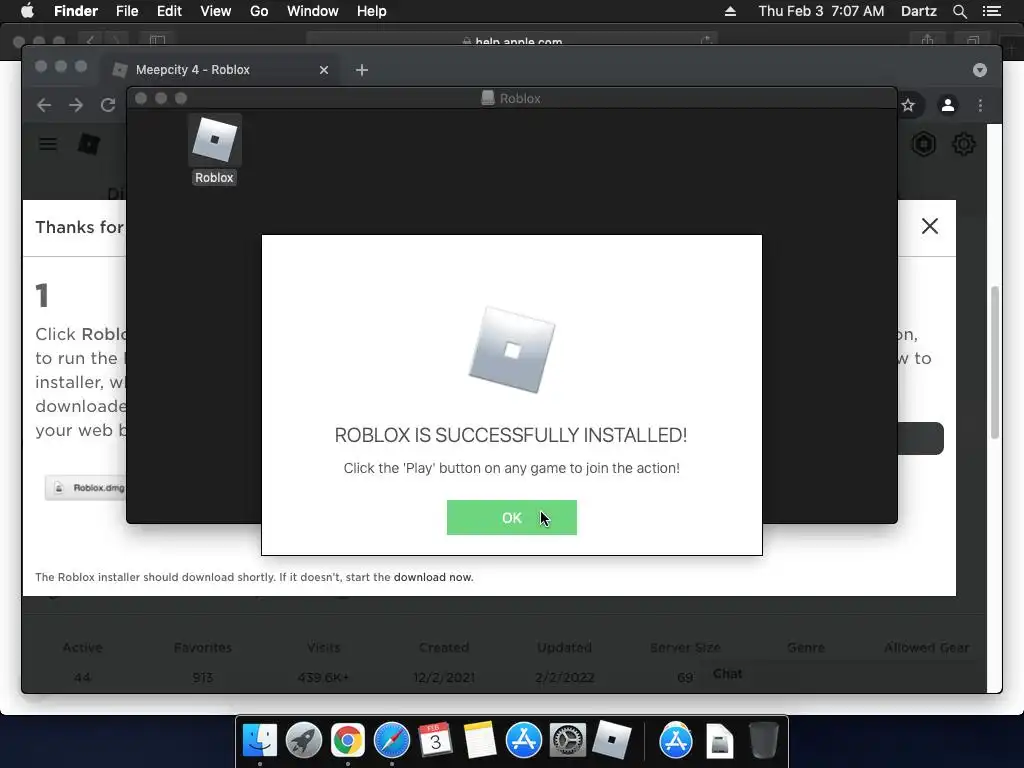Image resolution: width=1024 pixels, height=768 pixels.
Task: Click the Chat bar in the Roblox page
Action: (842, 674)
